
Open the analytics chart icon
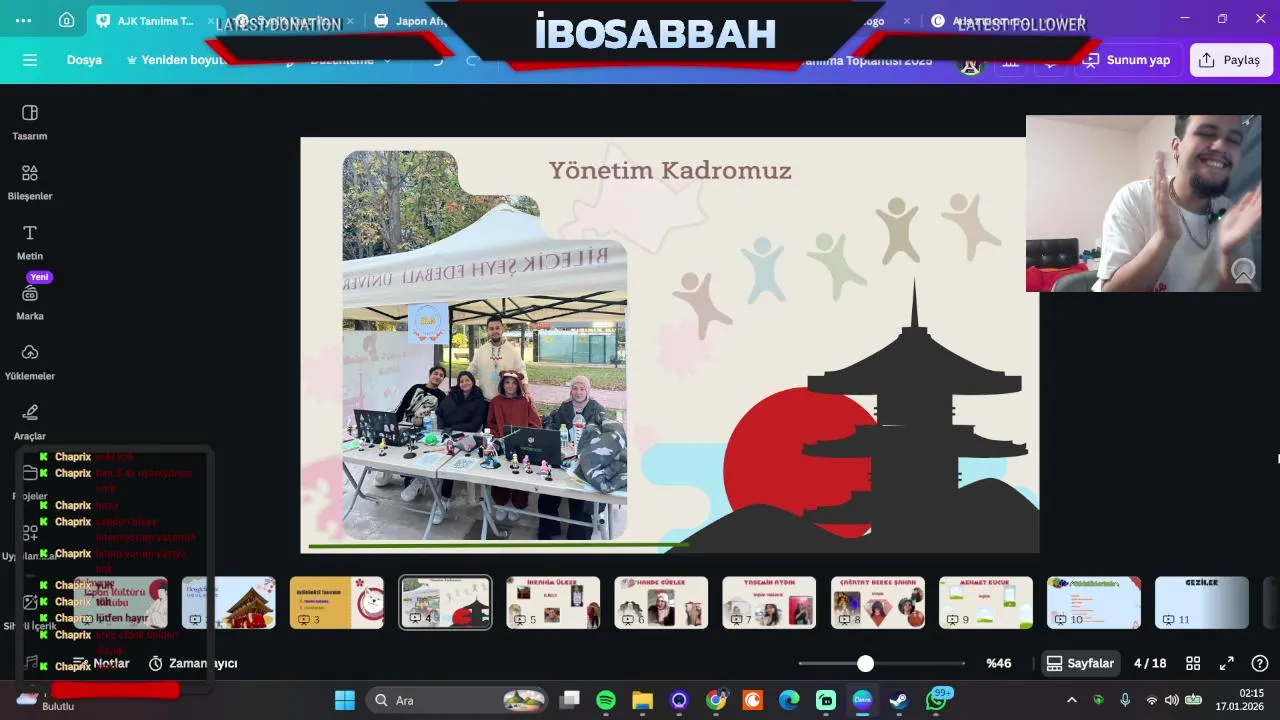1010,60
